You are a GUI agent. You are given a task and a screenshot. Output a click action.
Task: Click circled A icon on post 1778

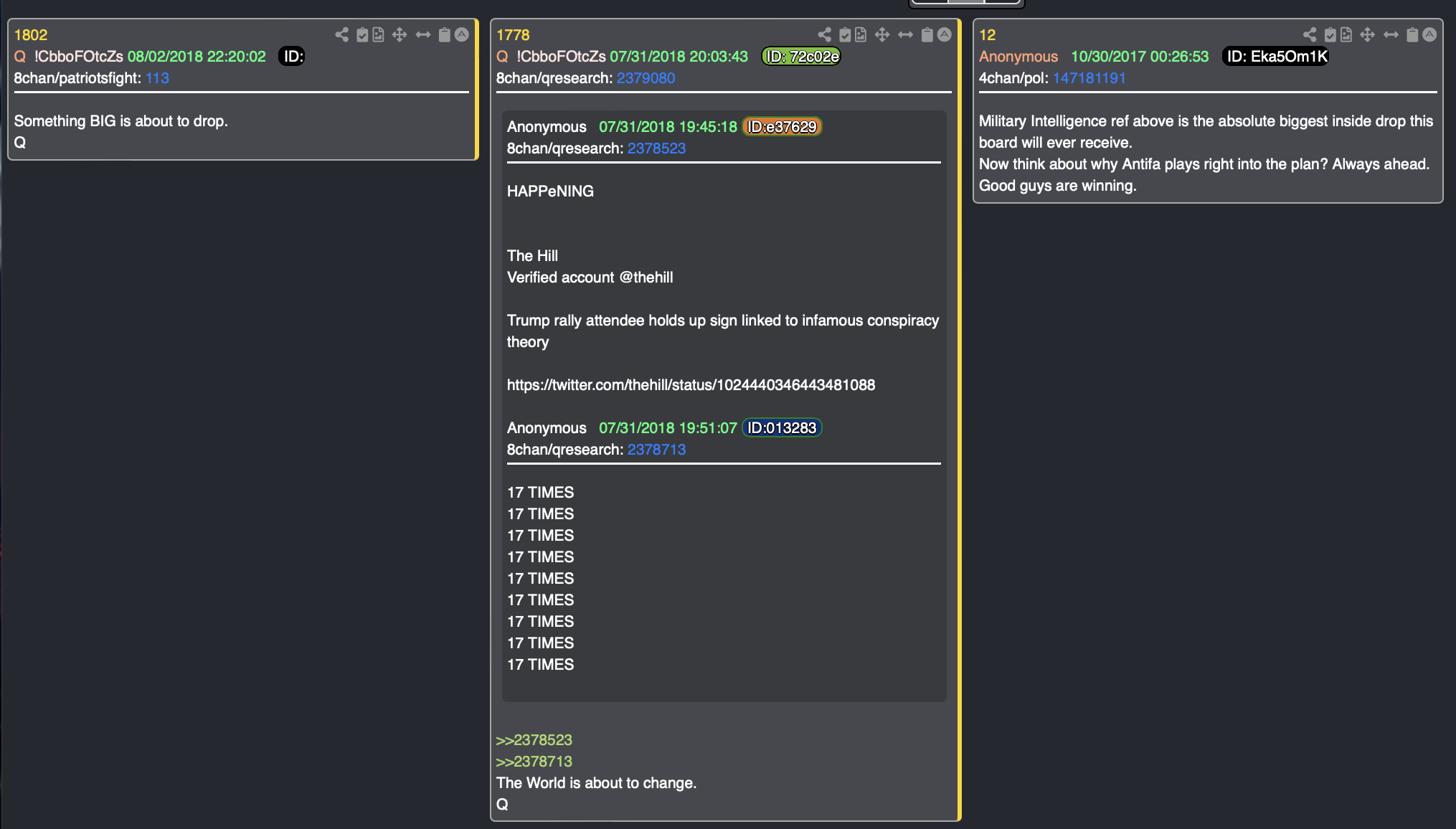pos(945,34)
